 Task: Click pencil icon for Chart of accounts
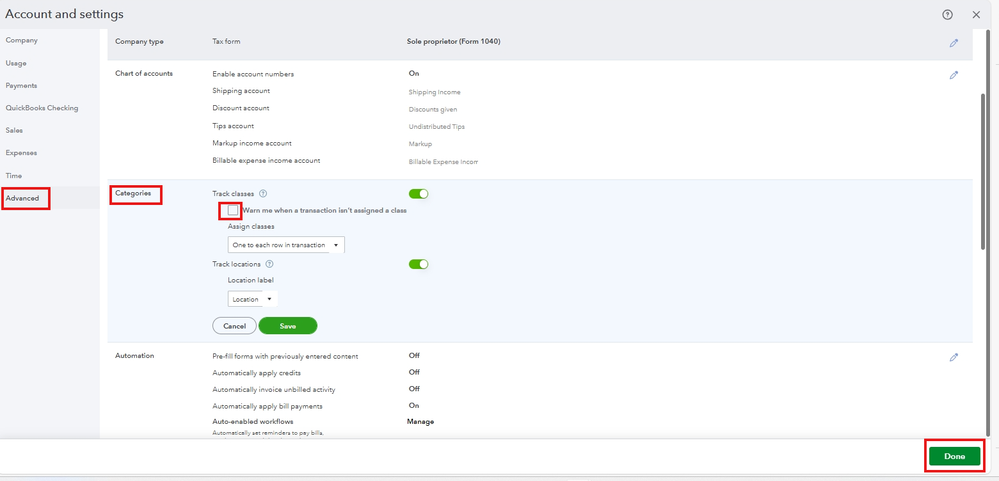pos(954,75)
